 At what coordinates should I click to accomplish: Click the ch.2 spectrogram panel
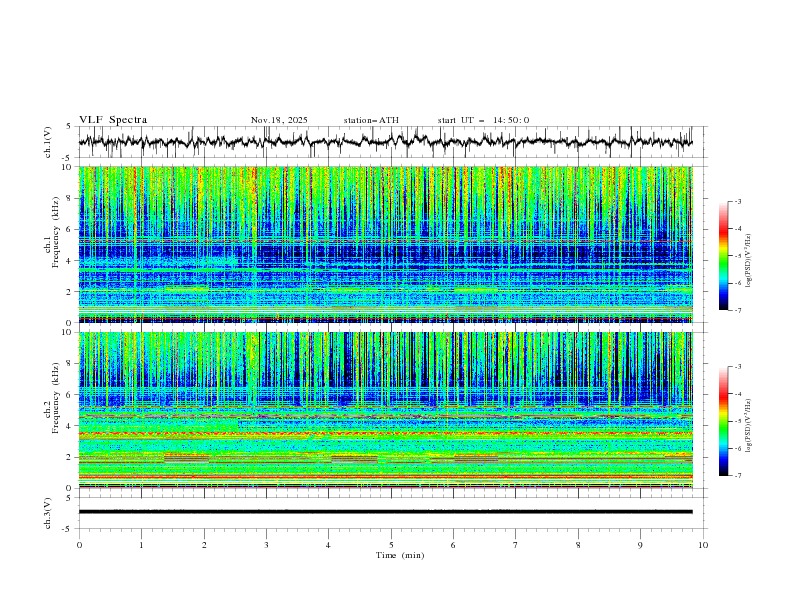coord(385,410)
